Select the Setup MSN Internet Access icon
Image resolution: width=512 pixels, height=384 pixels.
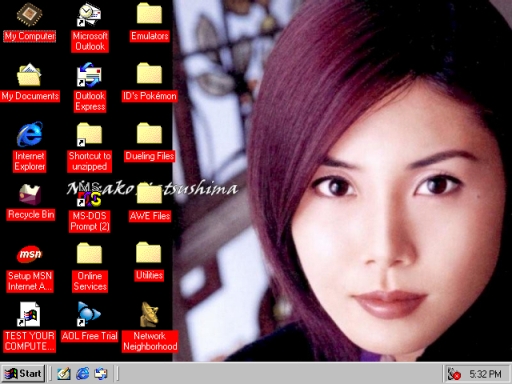(x=30, y=254)
